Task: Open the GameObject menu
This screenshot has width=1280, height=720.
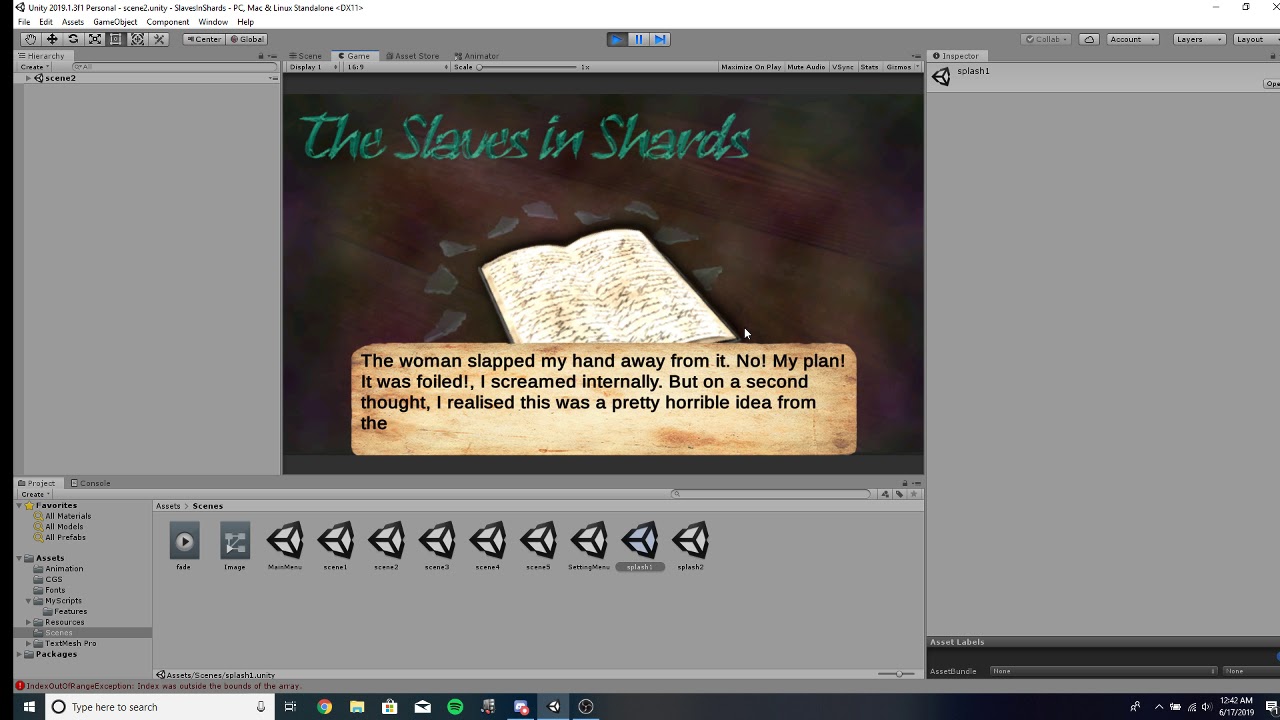Action: click(115, 22)
